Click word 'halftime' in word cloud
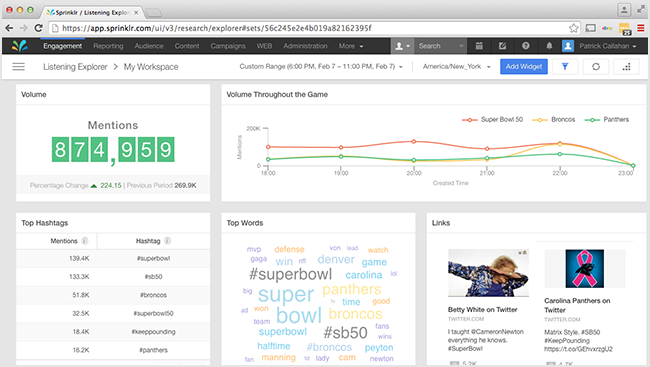This screenshot has height=367, width=650. (274, 346)
